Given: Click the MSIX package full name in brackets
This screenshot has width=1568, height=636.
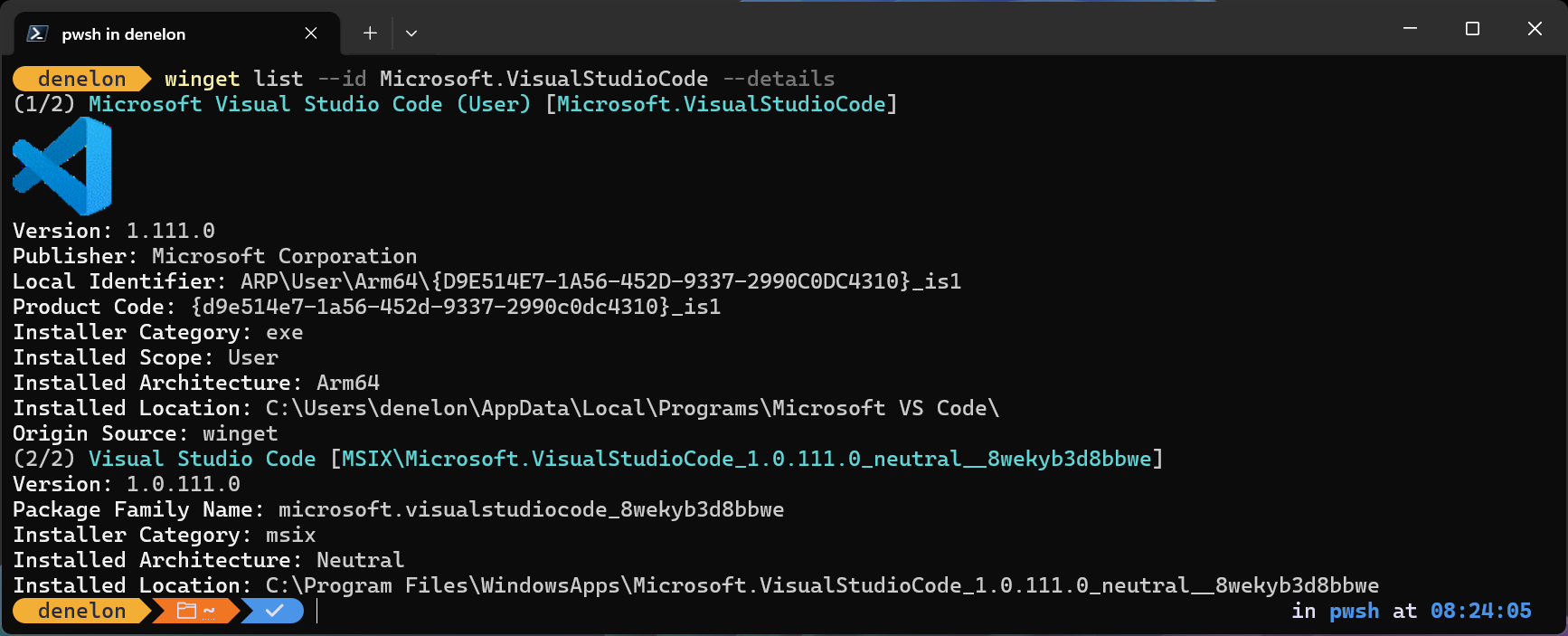Looking at the screenshot, I should pyautogui.click(x=747, y=459).
